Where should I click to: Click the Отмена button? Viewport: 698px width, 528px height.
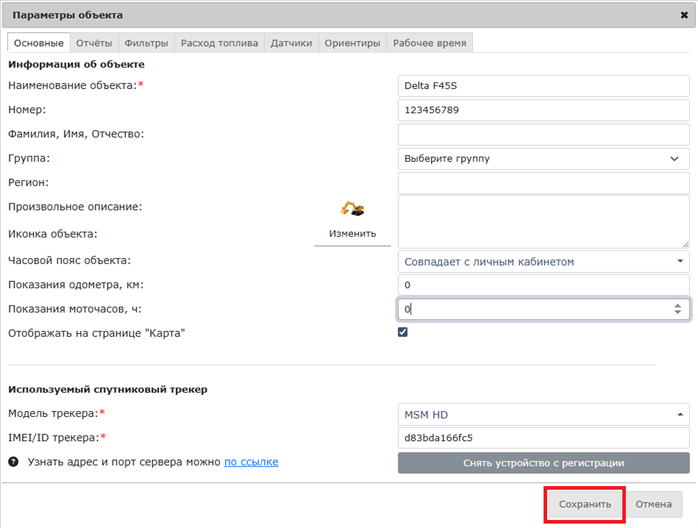coord(654,504)
